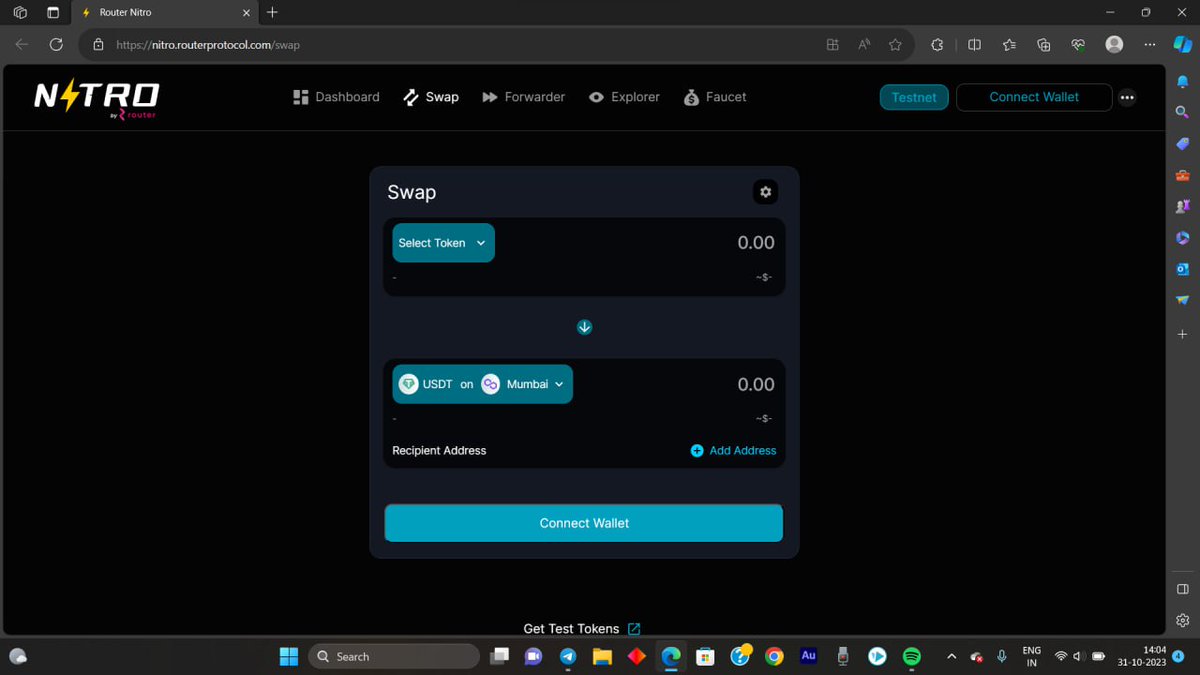Screen dimensions: 1200x675
Task: Open the Outlook icon in Edge sidebar
Action: click(x=1182, y=269)
